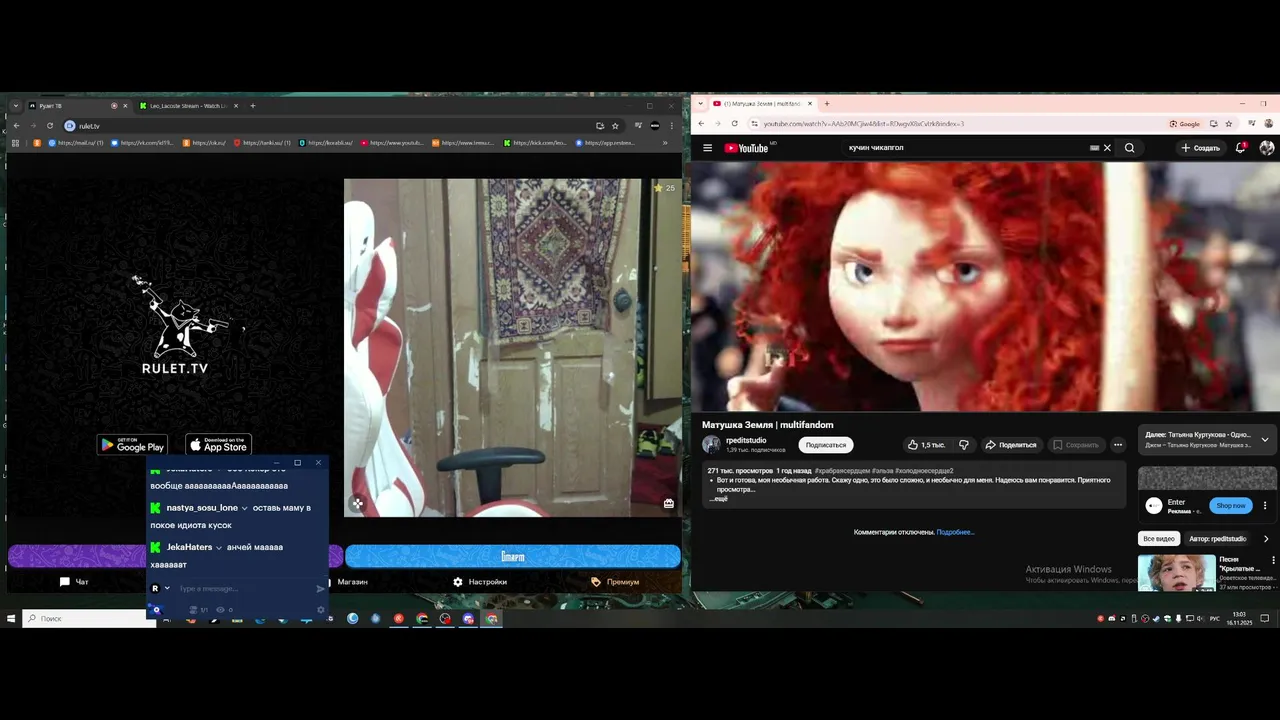This screenshot has height=720, width=1280.
Task: Click YouTube search magnifier button
Action: [x=1130, y=148]
